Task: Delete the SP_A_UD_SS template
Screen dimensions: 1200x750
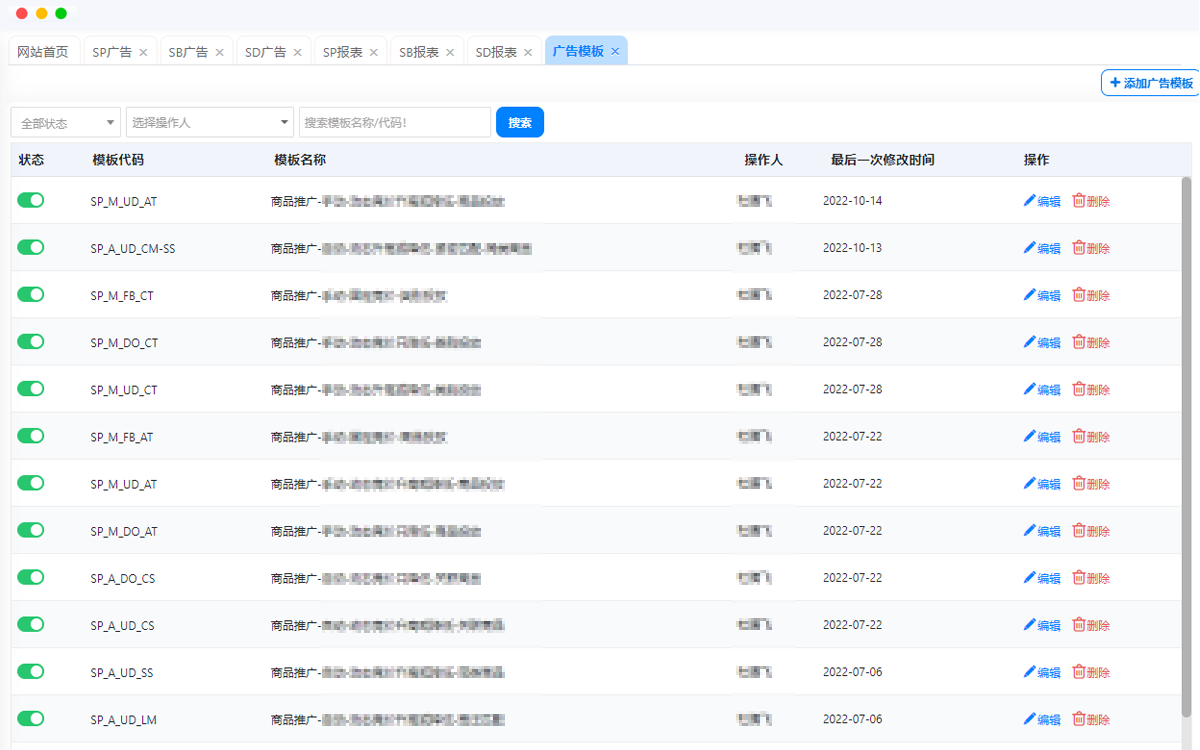Action: point(1091,672)
